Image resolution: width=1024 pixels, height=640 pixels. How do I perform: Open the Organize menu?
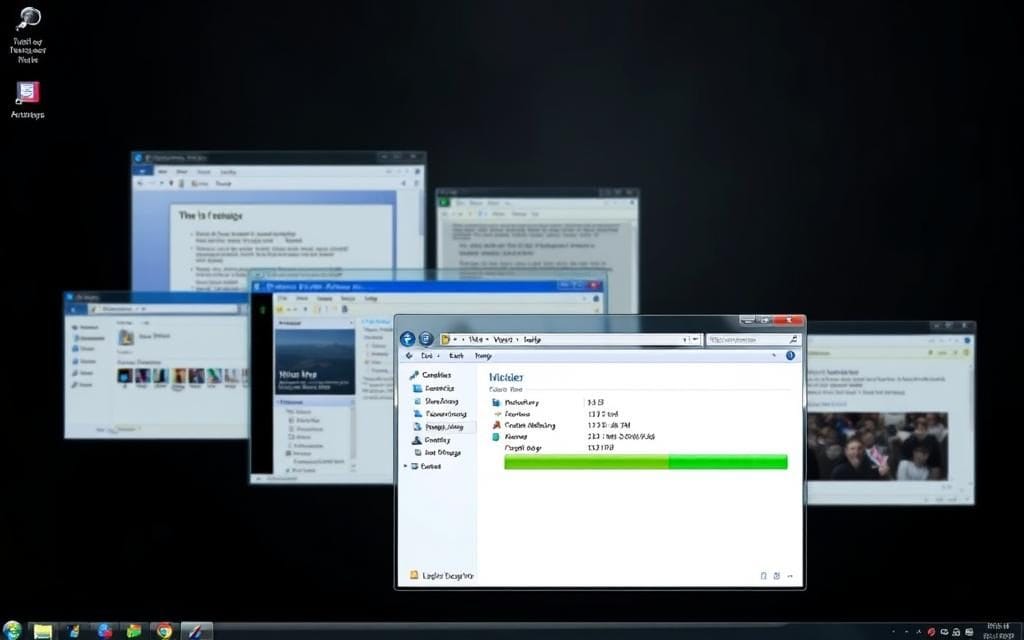(x=427, y=355)
